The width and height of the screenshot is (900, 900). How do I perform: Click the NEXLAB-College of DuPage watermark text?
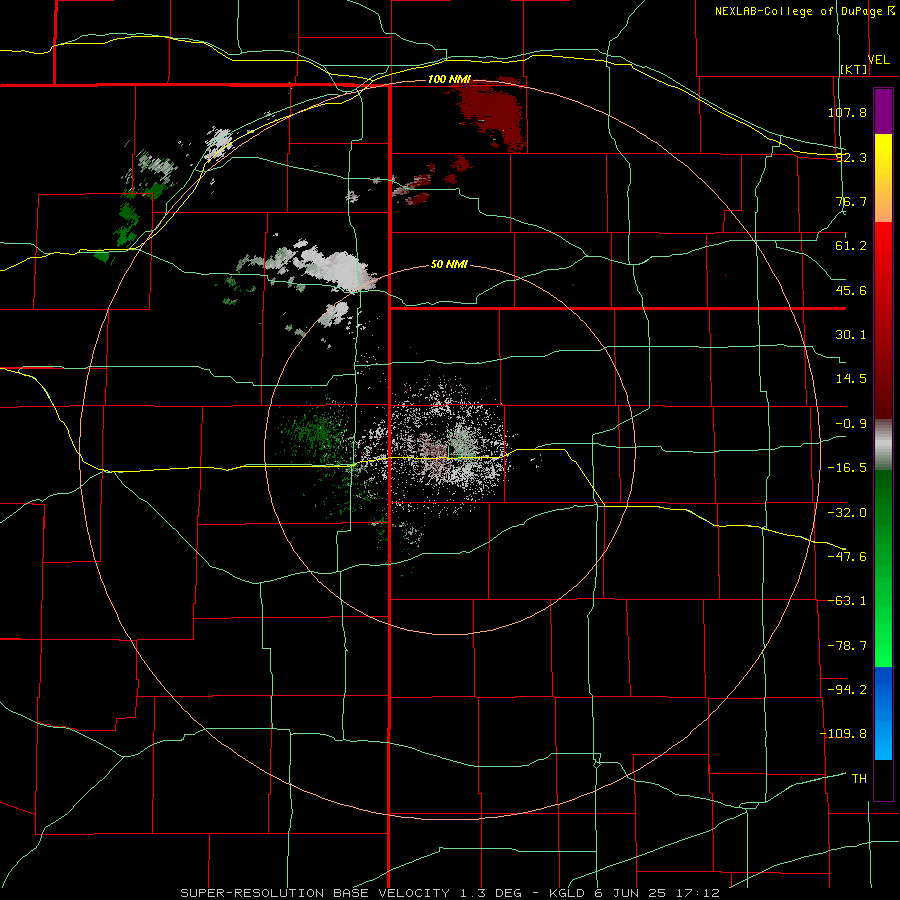coord(804,11)
